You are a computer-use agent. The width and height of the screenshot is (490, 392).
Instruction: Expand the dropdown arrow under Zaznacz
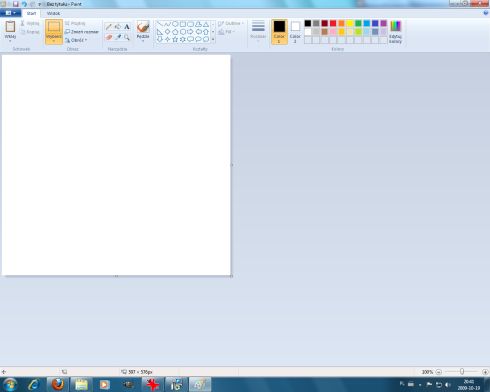54,41
